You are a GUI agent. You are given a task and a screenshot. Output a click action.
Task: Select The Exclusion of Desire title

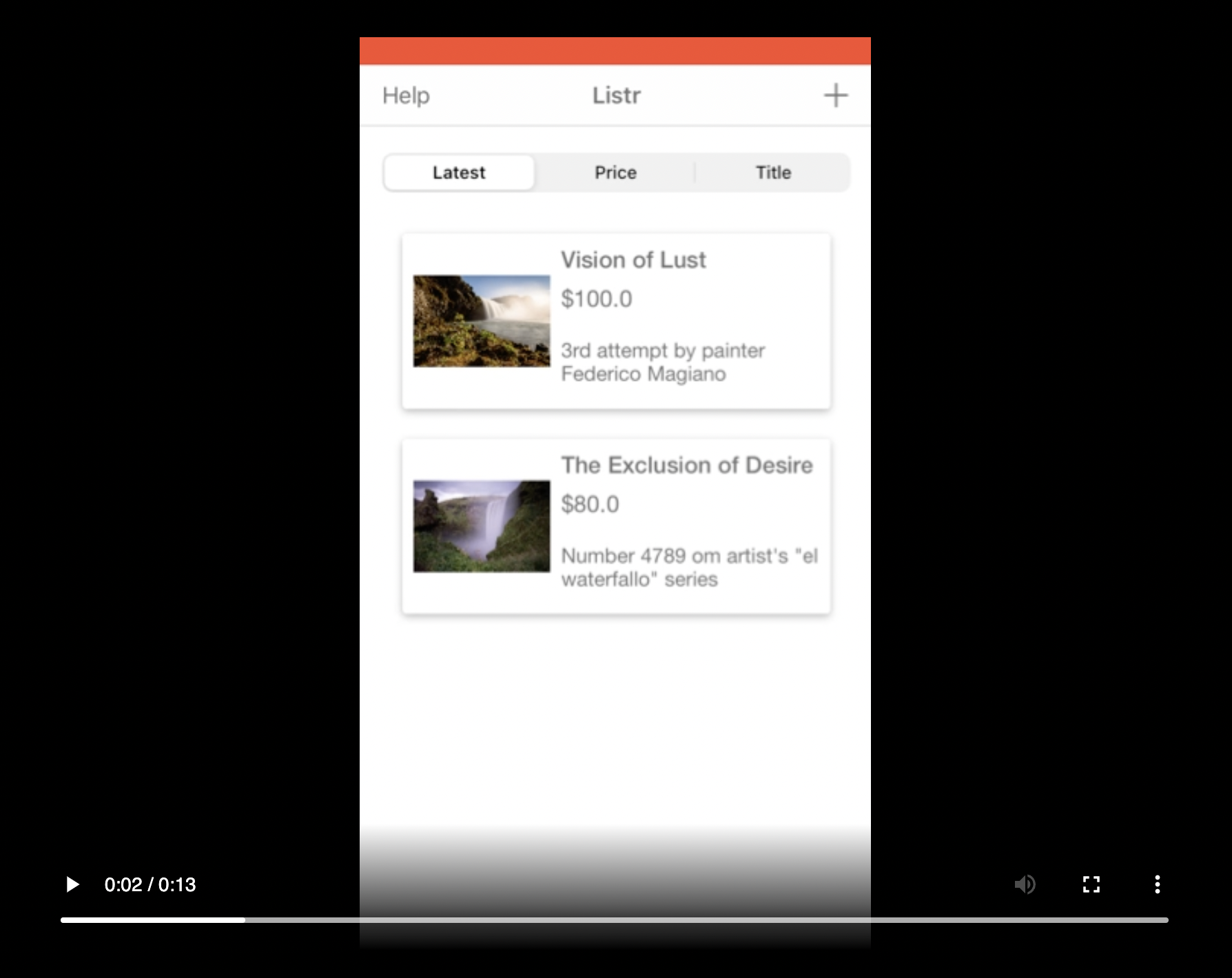point(687,465)
